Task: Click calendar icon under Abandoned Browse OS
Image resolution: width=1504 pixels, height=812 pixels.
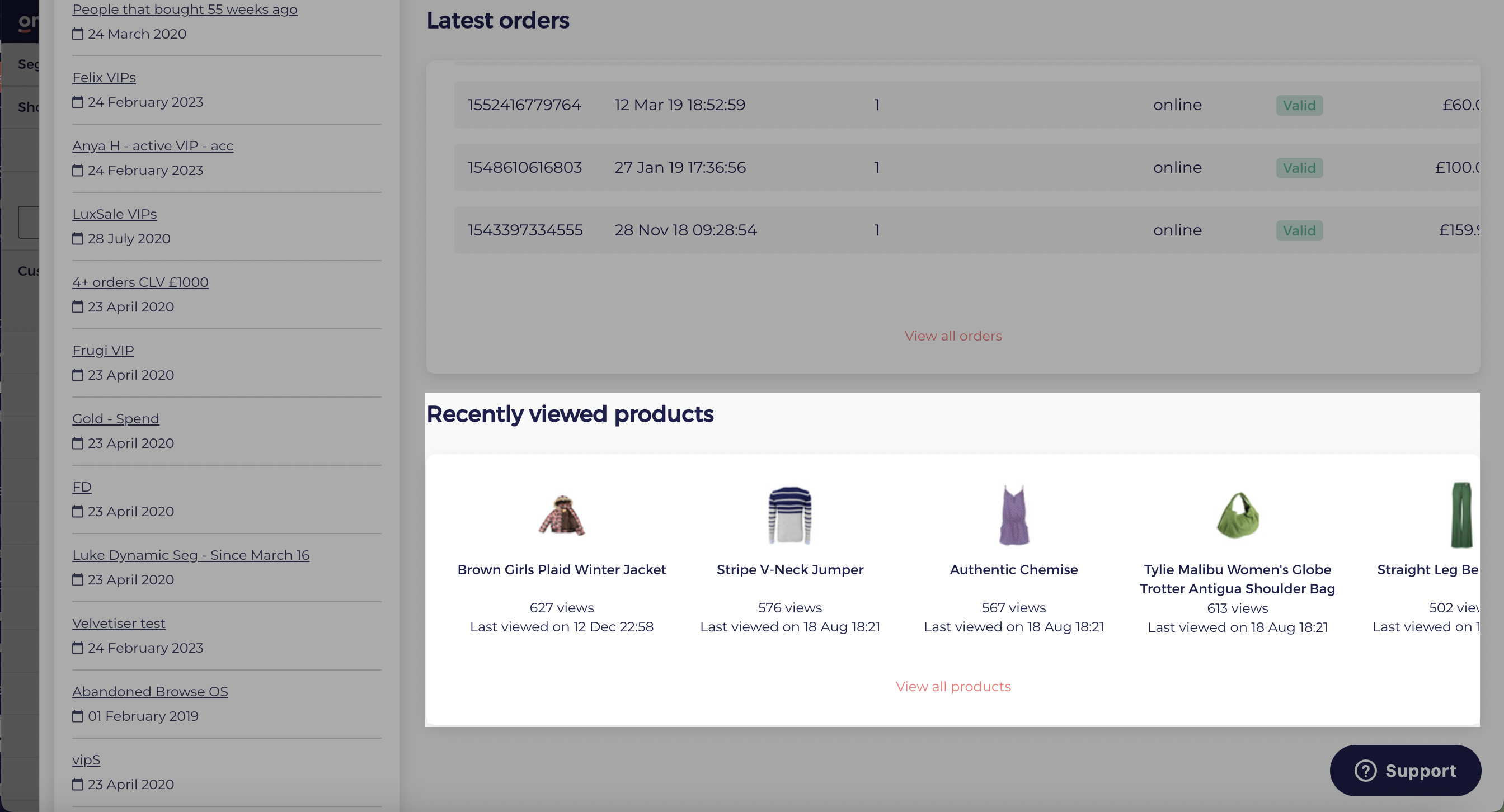Action: coord(78,716)
